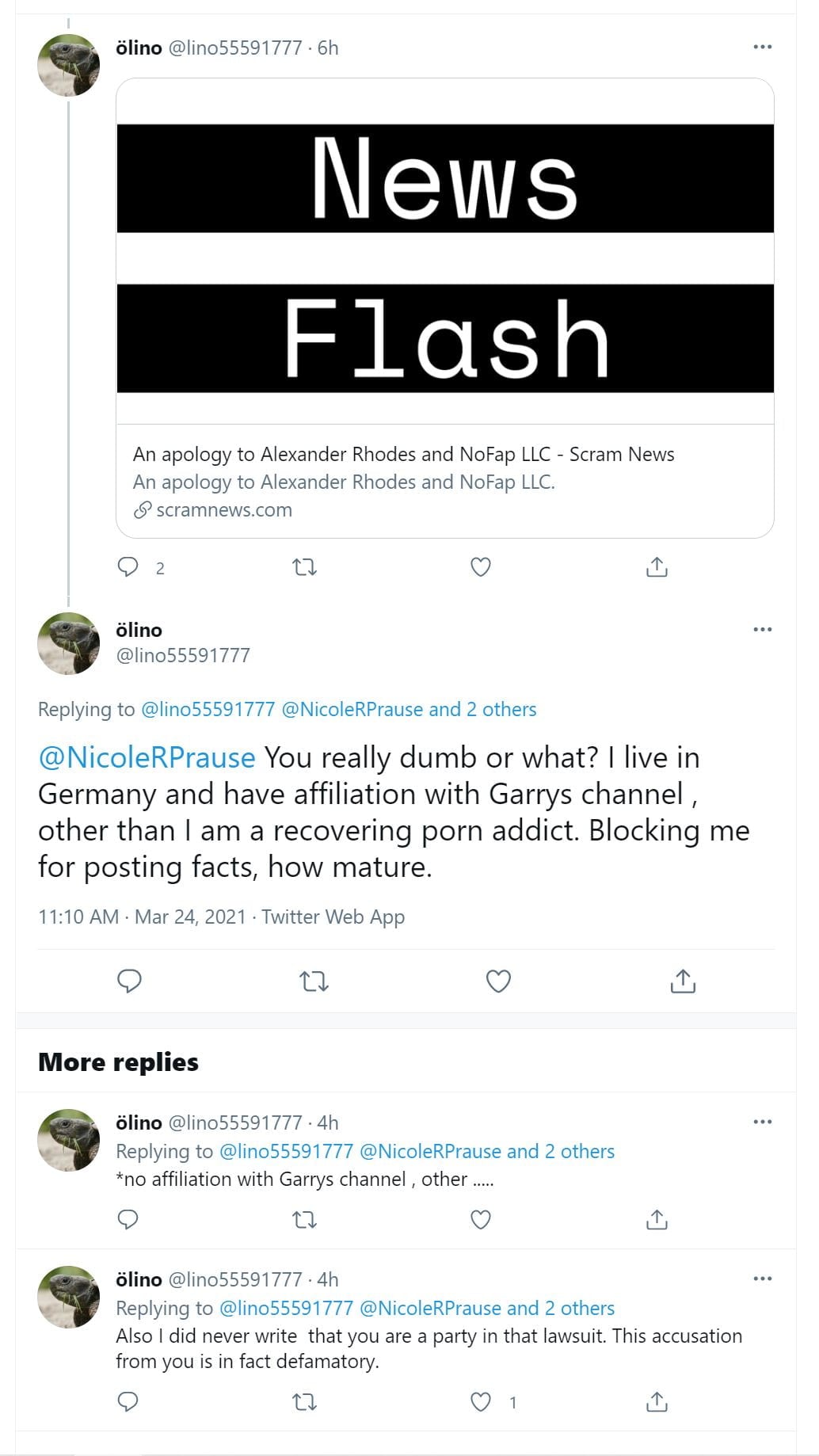This screenshot has width=819, height=1456.
Task: Open more options menu on main tweet
Action: tap(762, 630)
